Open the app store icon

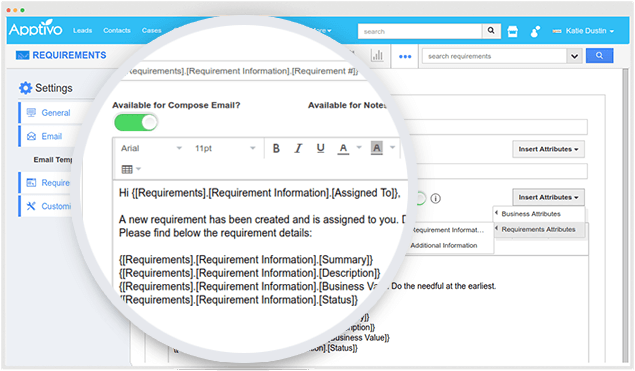point(513,31)
